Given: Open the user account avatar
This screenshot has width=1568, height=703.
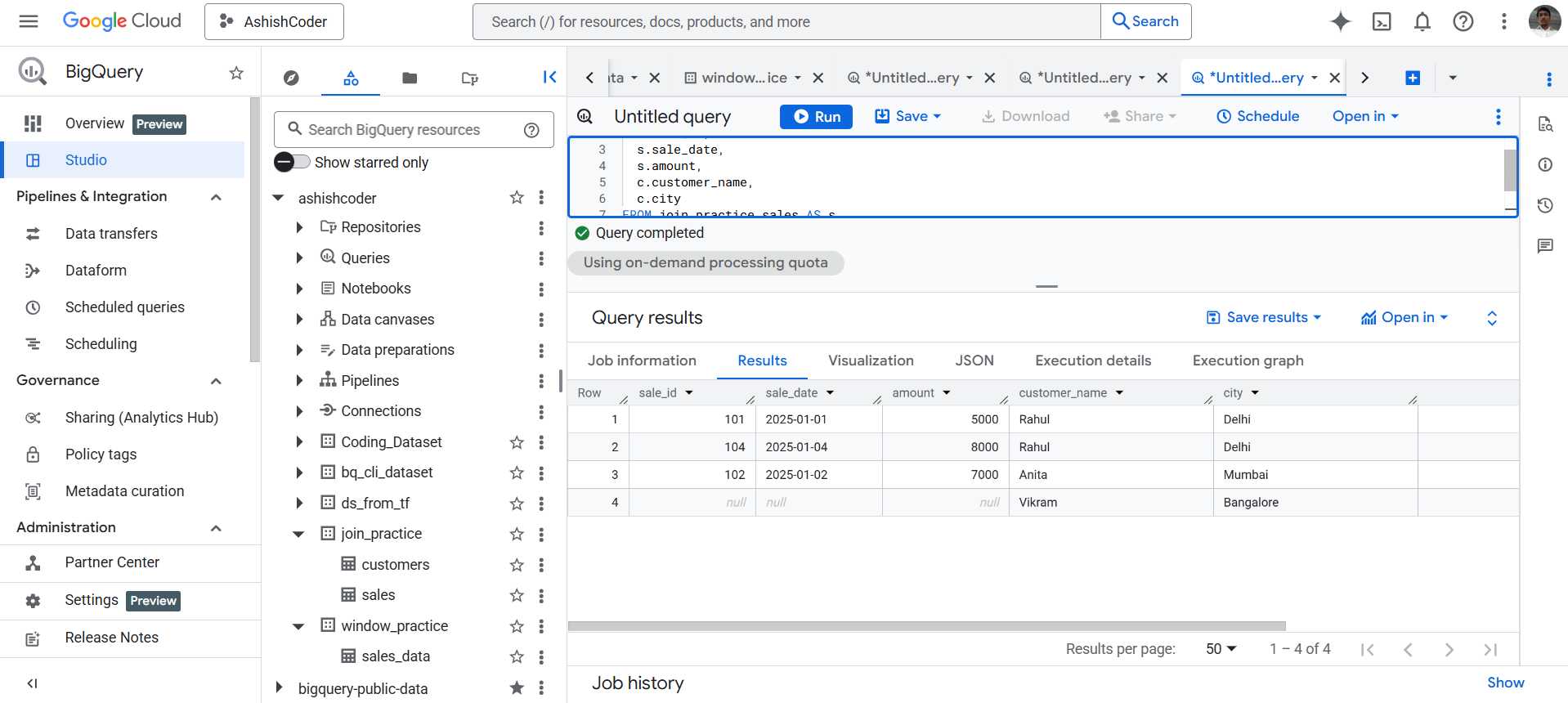Looking at the screenshot, I should (x=1544, y=21).
